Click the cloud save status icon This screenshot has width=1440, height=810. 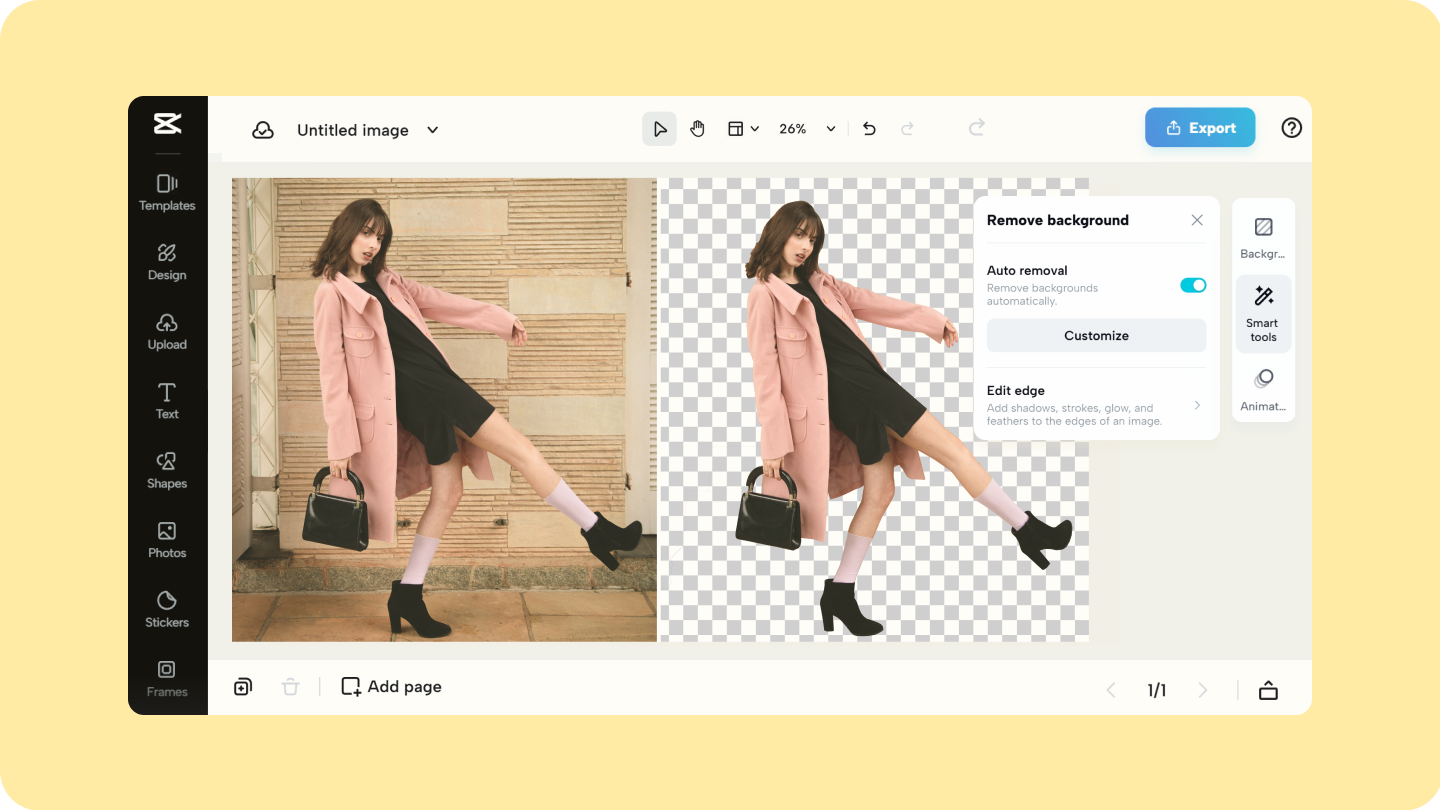pos(263,130)
